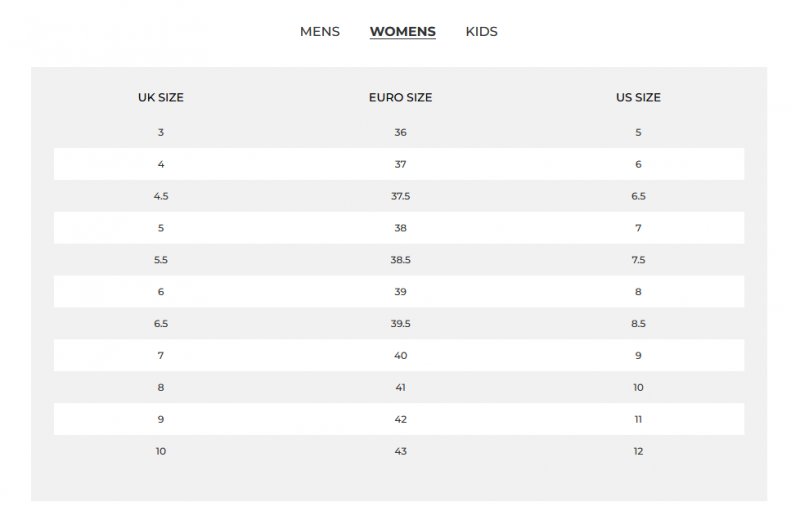Switch to the MENS size tab
This screenshot has width=800, height=511.
[x=319, y=32]
